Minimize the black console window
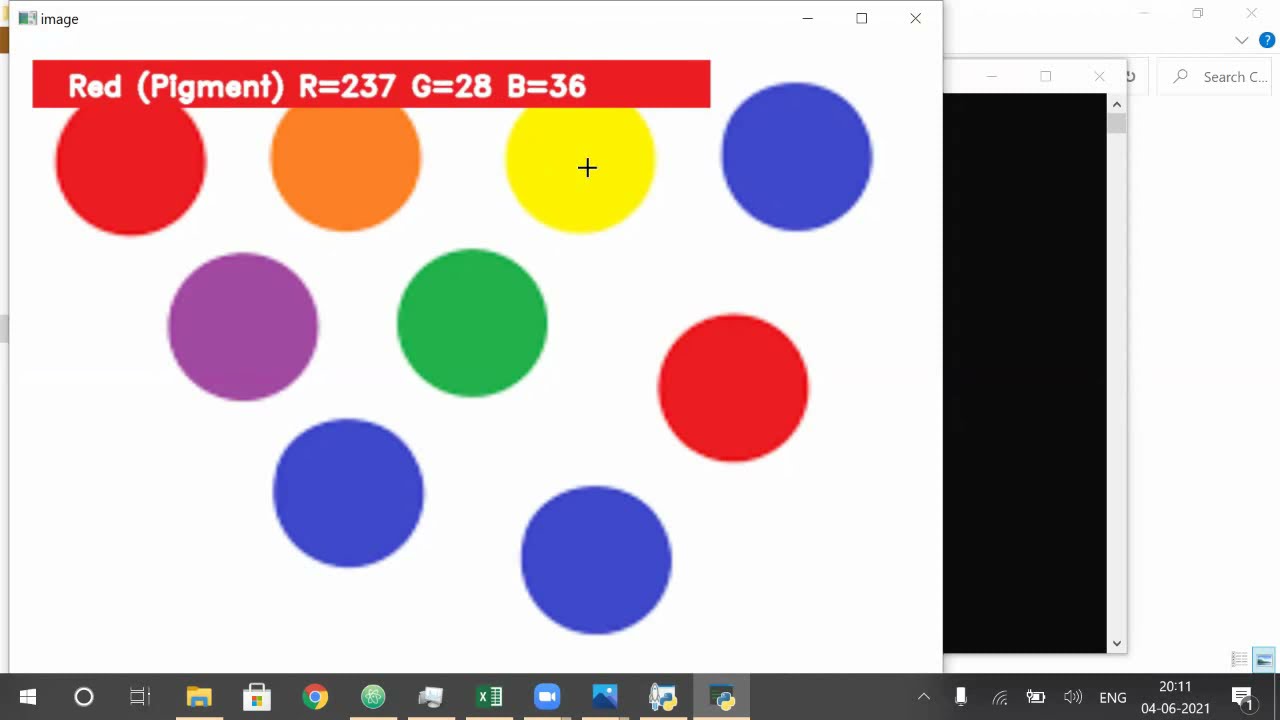1280x720 pixels. 991,77
